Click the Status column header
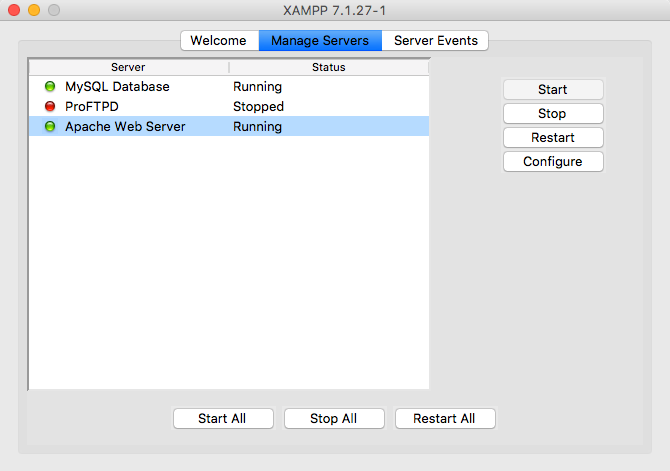 point(329,67)
